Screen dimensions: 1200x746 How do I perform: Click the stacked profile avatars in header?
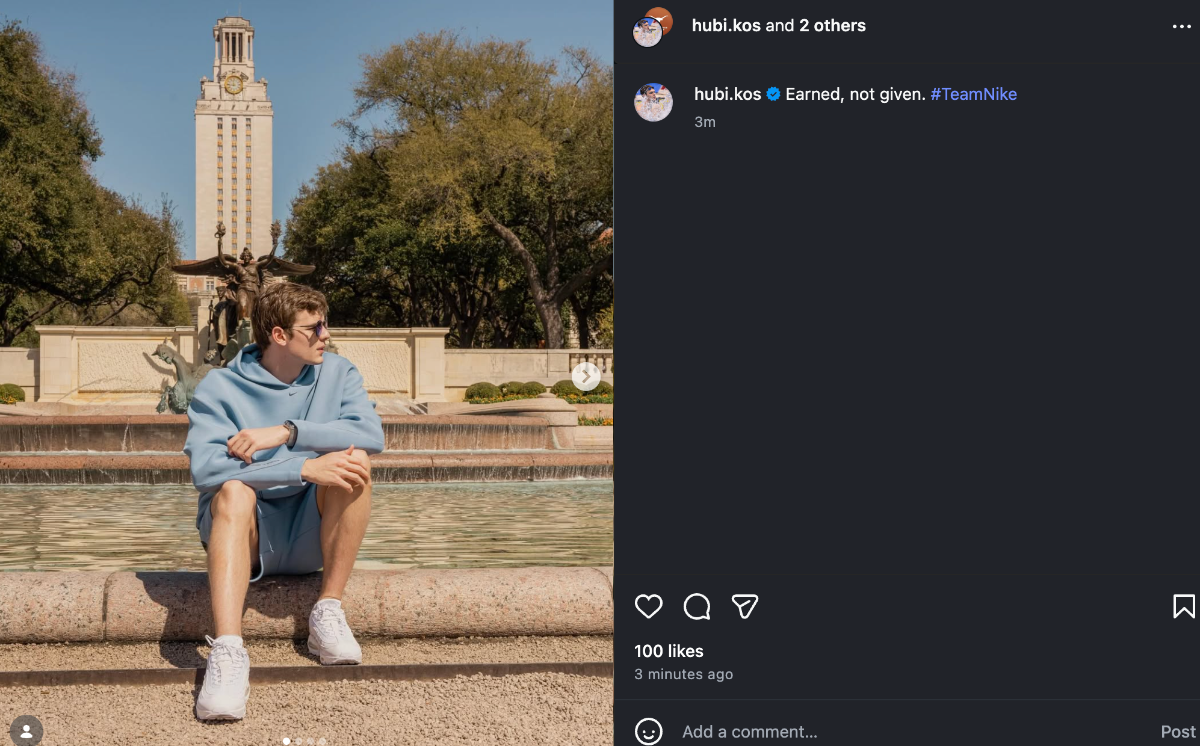(653, 26)
